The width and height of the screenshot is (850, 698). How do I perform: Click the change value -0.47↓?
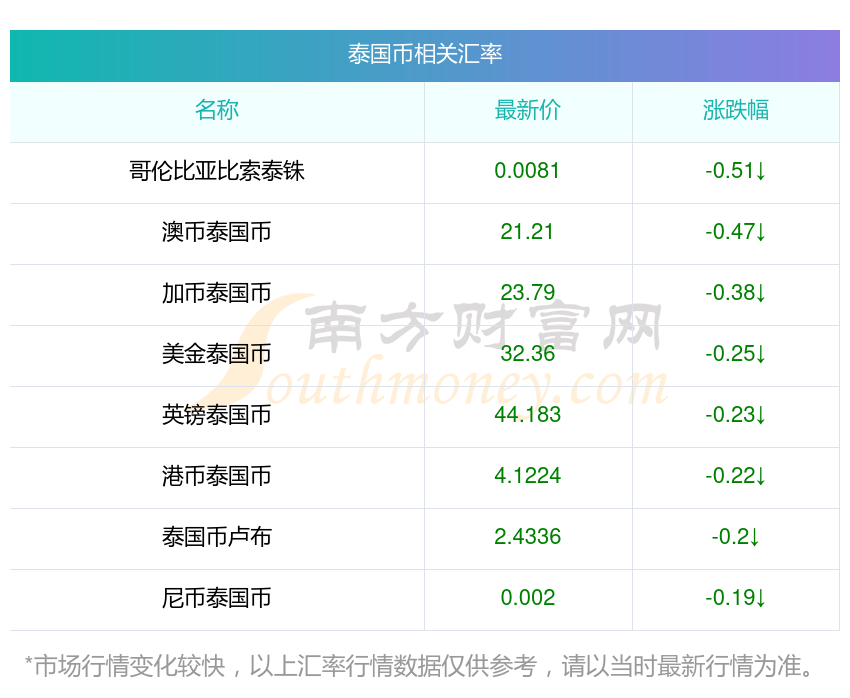tap(736, 232)
